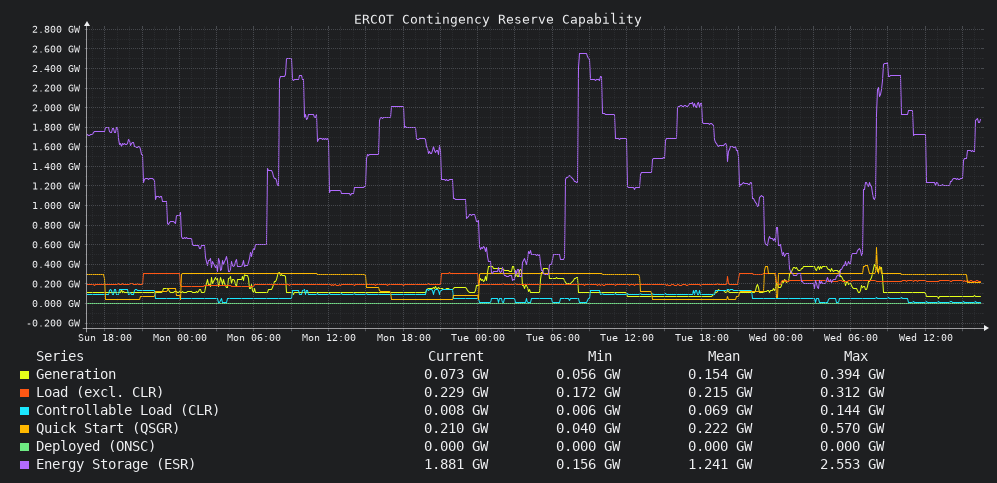Toggle the Generation series label
The width and height of the screenshot is (997, 483).
coord(76,375)
